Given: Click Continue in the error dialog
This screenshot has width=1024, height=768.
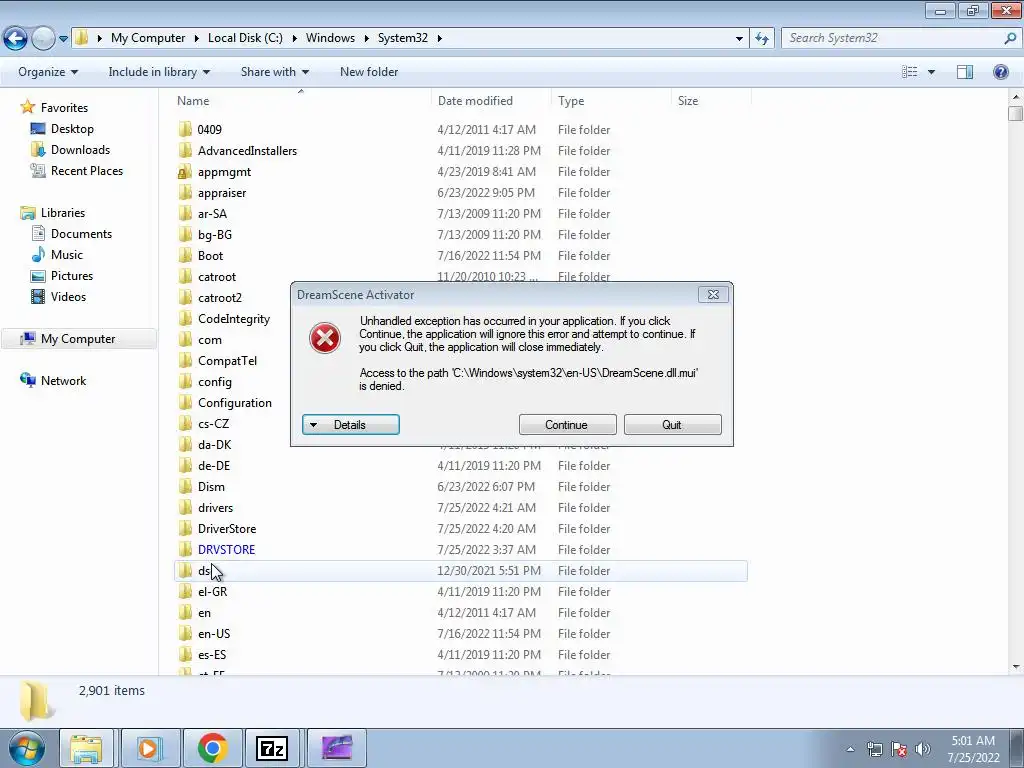Looking at the screenshot, I should (x=568, y=424).
